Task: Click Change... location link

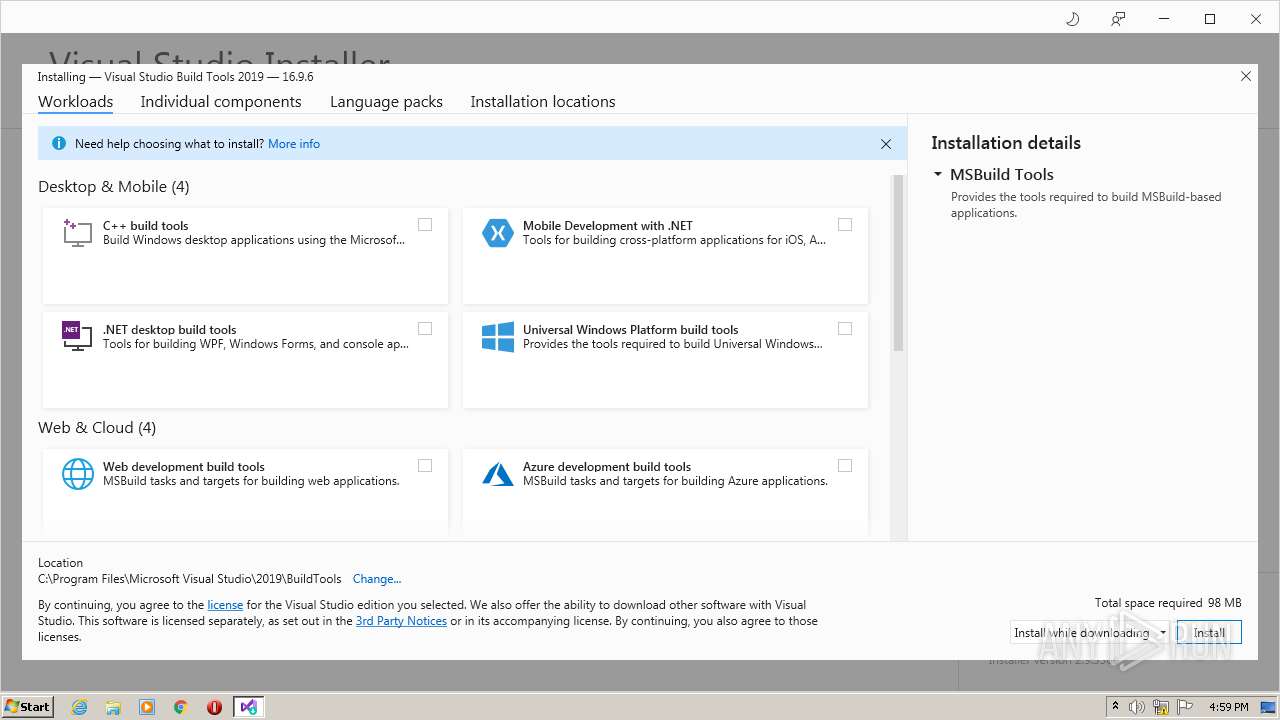Action: pyautogui.click(x=377, y=579)
